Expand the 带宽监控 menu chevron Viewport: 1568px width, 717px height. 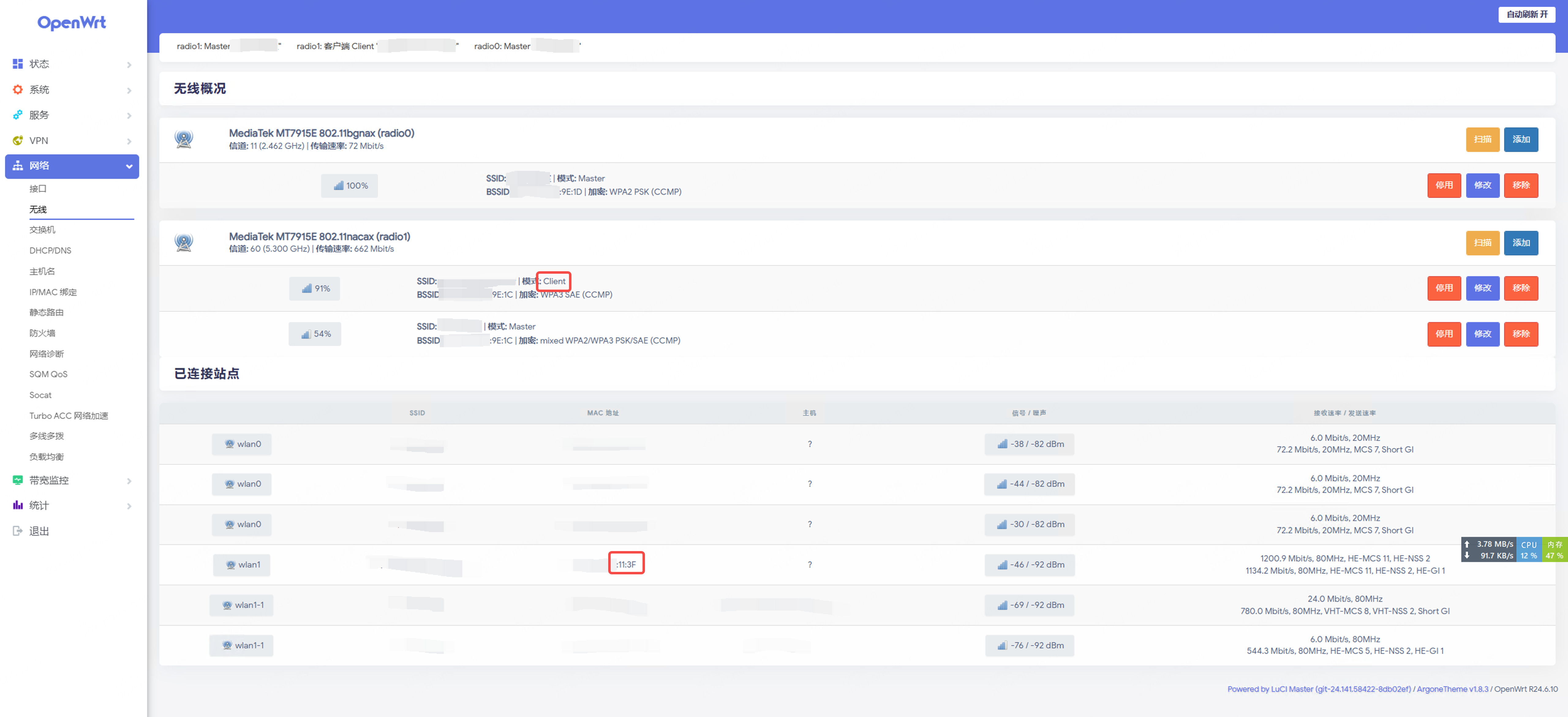click(x=129, y=481)
